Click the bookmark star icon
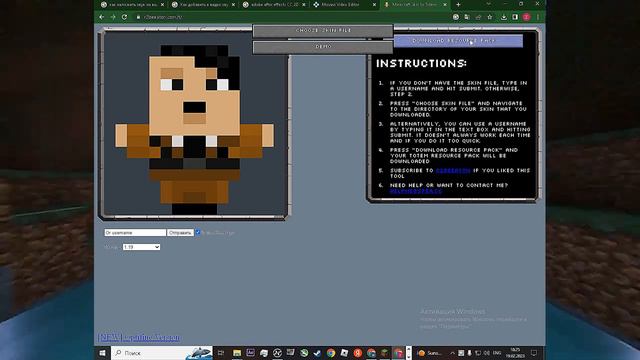This screenshot has width=640, height=360. point(490,17)
